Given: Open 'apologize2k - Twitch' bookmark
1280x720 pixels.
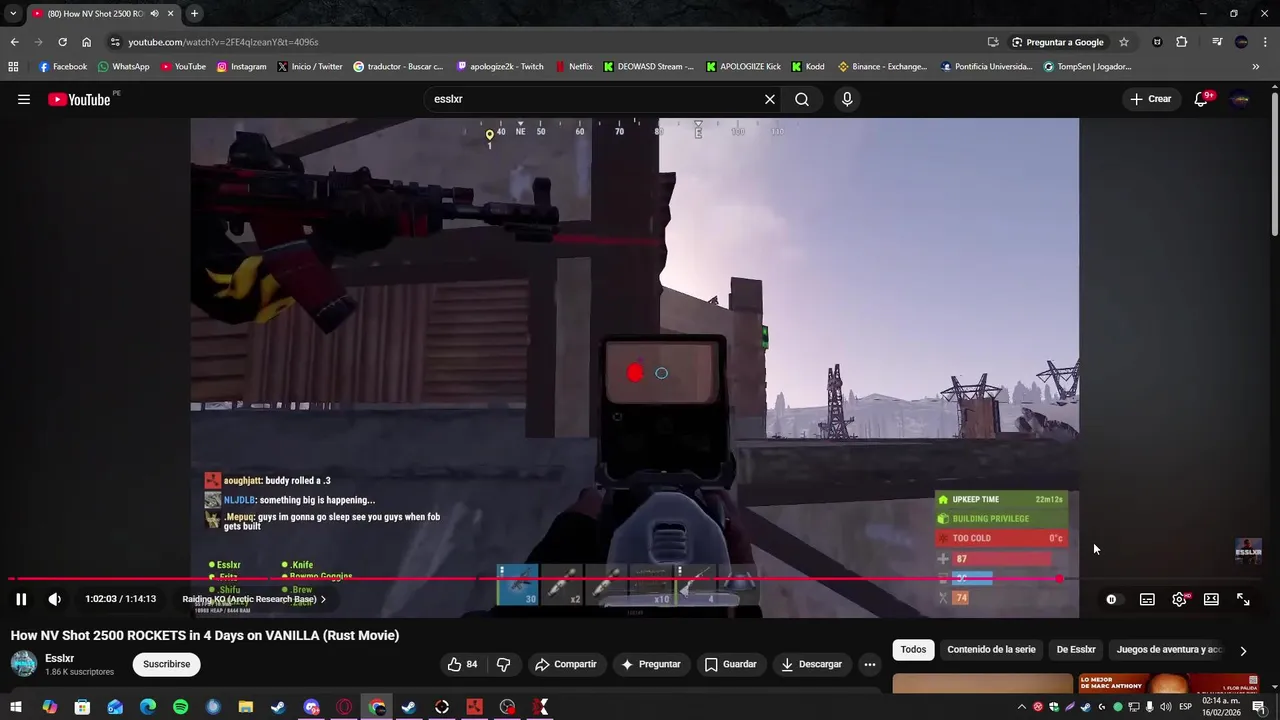Looking at the screenshot, I should [x=500, y=67].
